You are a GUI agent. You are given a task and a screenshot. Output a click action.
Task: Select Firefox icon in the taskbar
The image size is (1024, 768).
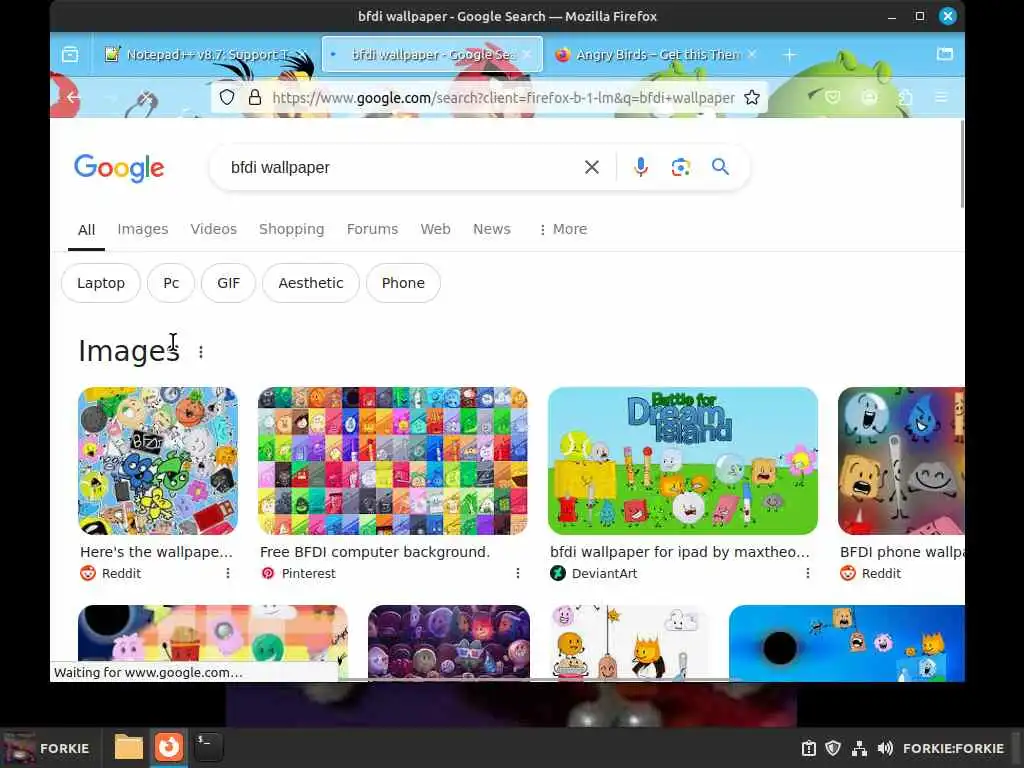pos(168,747)
